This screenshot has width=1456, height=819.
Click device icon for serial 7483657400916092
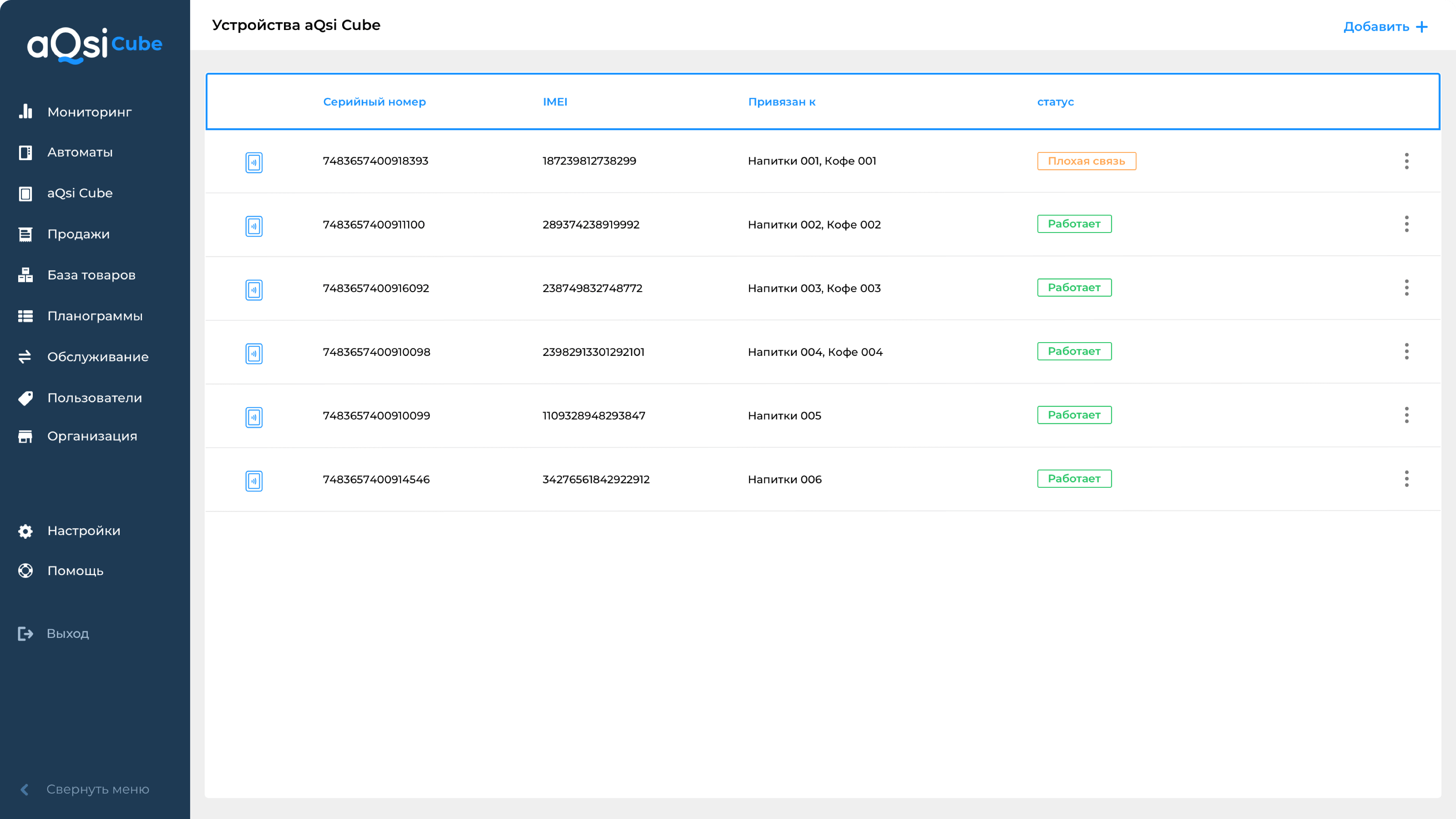(254, 290)
